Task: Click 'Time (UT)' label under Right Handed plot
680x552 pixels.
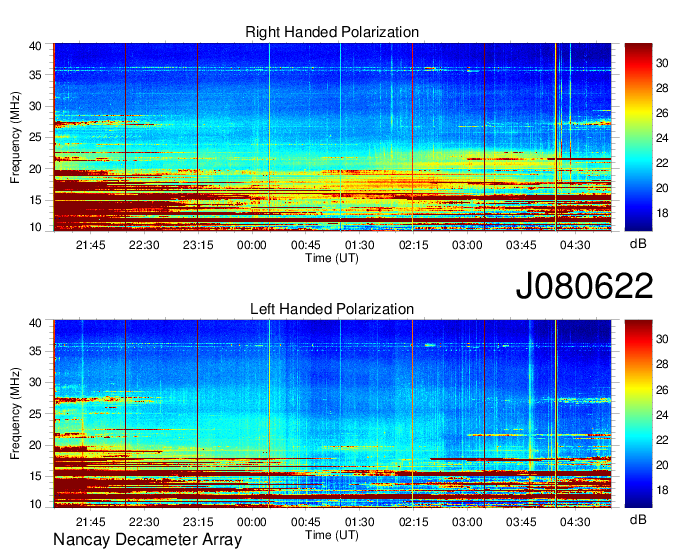Action: (332, 258)
